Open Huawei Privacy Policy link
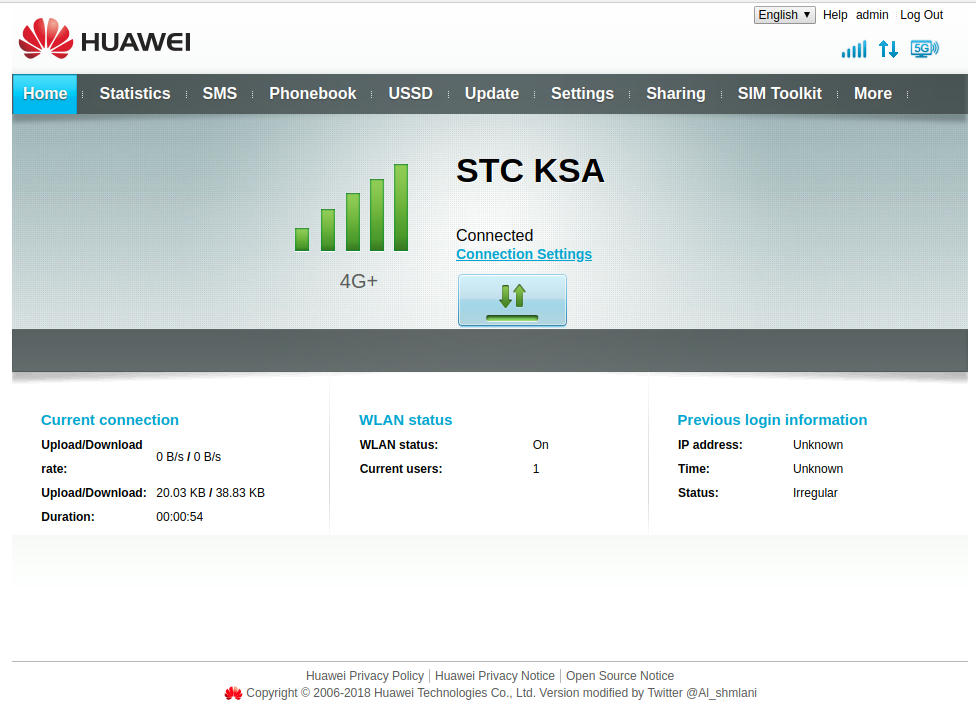976x715 pixels. click(x=365, y=676)
